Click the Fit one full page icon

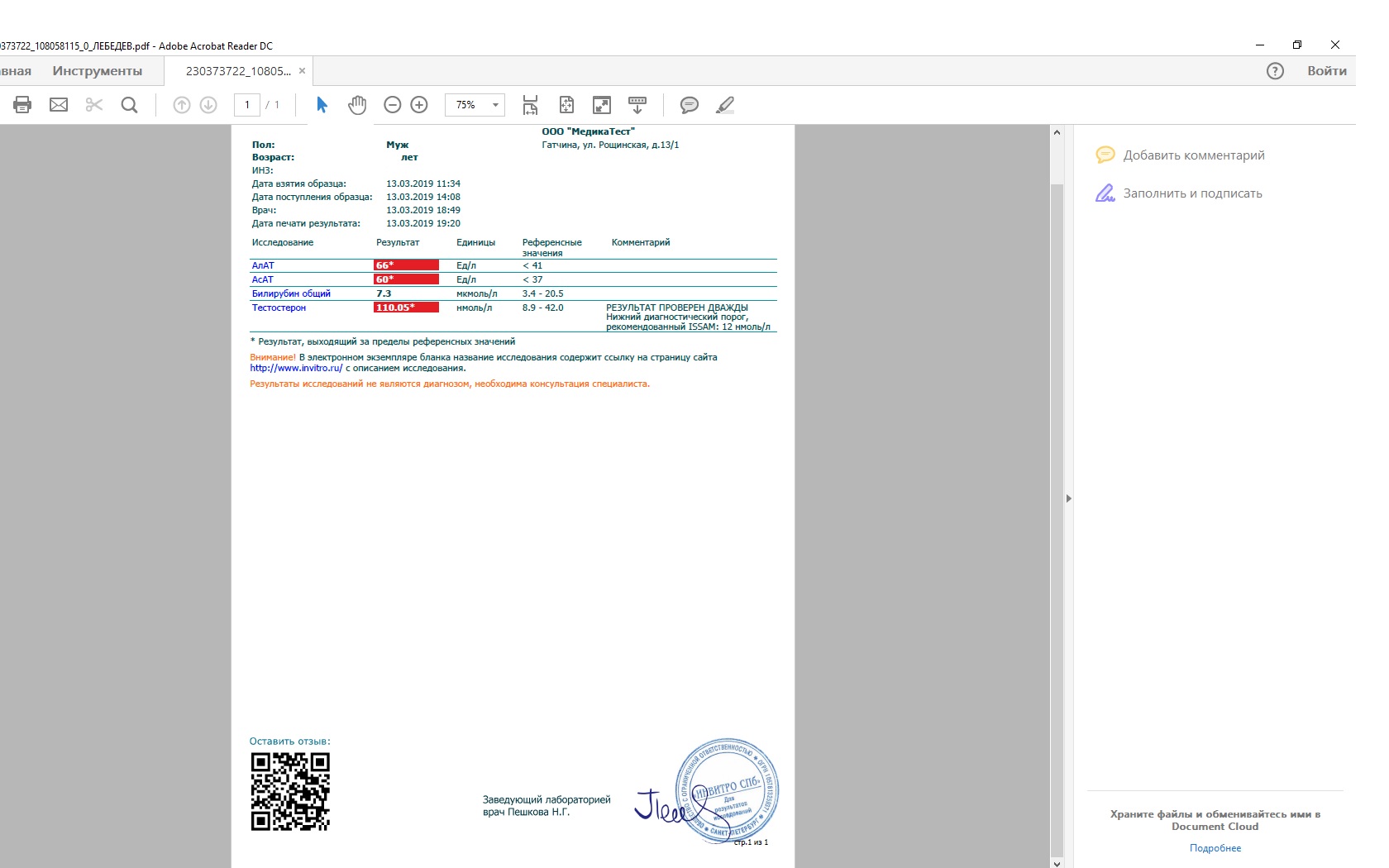tap(566, 105)
